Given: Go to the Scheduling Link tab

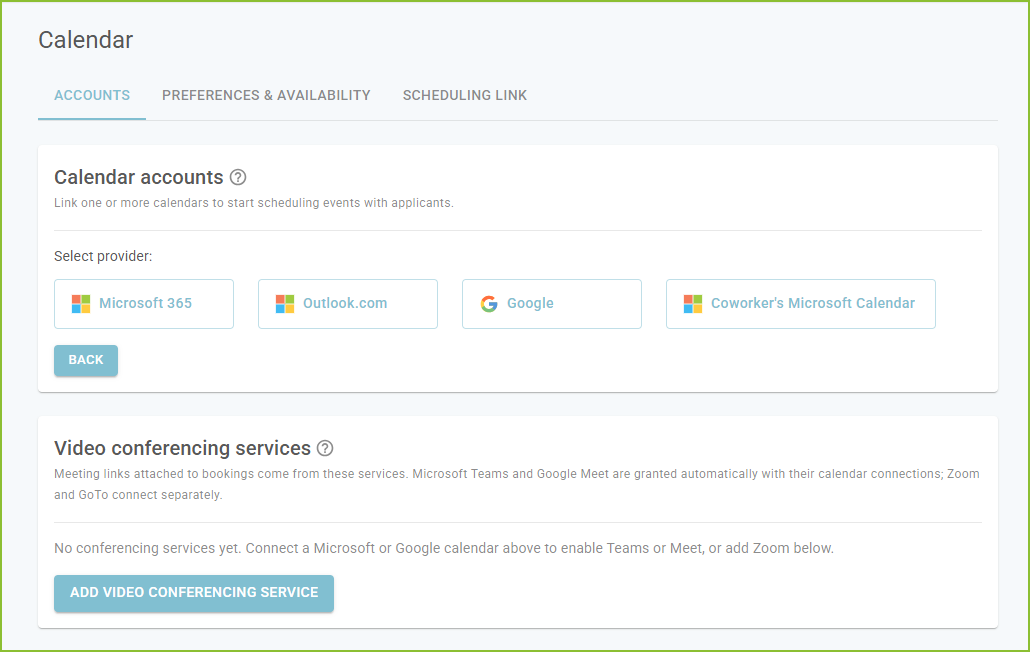Looking at the screenshot, I should pos(465,95).
